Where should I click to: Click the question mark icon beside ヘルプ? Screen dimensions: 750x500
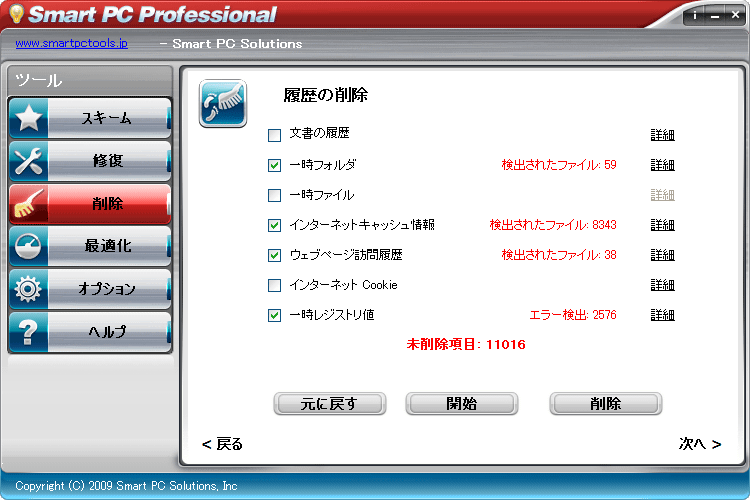[x=29, y=332]
